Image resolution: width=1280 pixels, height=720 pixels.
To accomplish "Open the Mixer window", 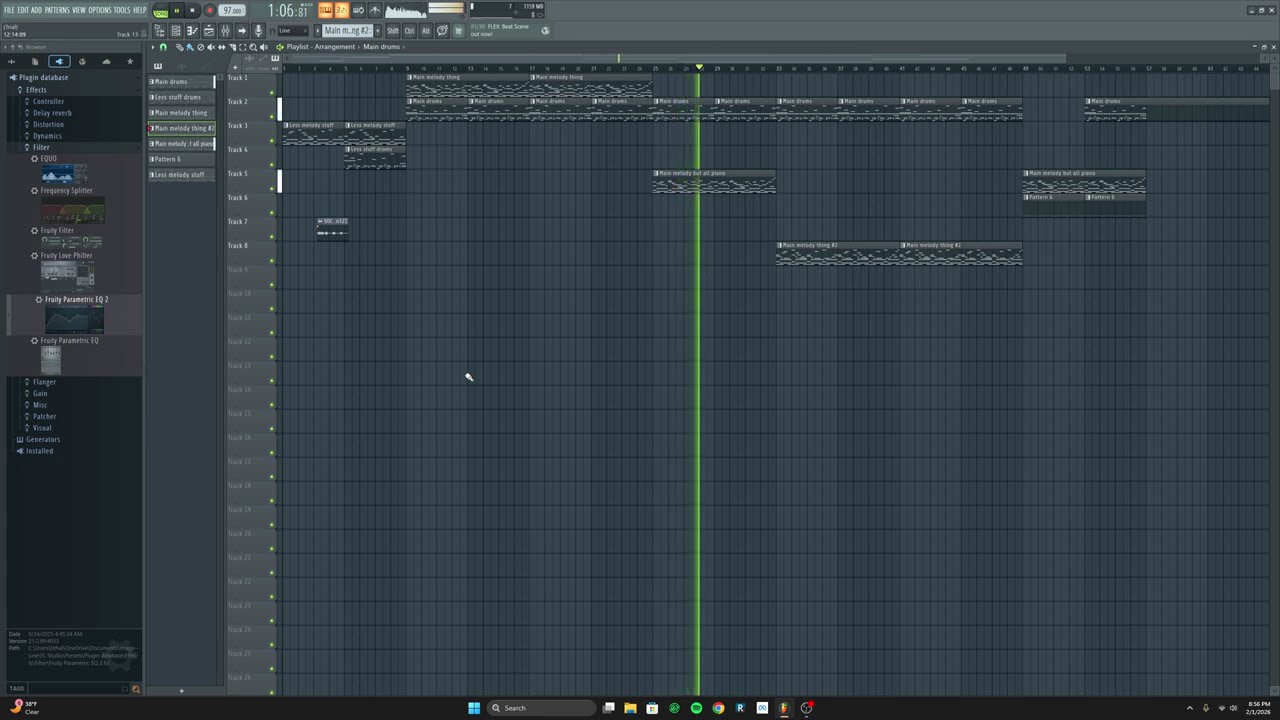I will coord(224,31).
